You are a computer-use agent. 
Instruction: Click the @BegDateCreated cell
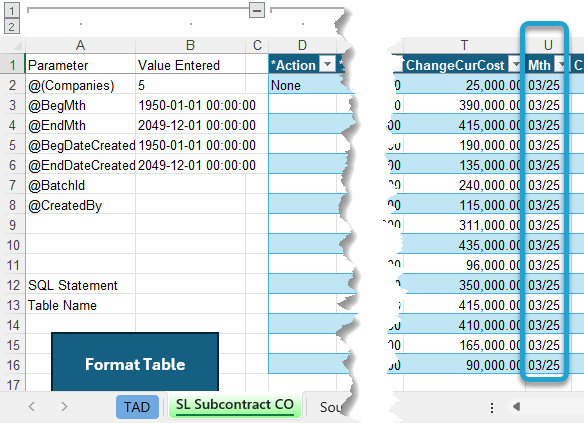pyautogui.click(x=80, y=145)
